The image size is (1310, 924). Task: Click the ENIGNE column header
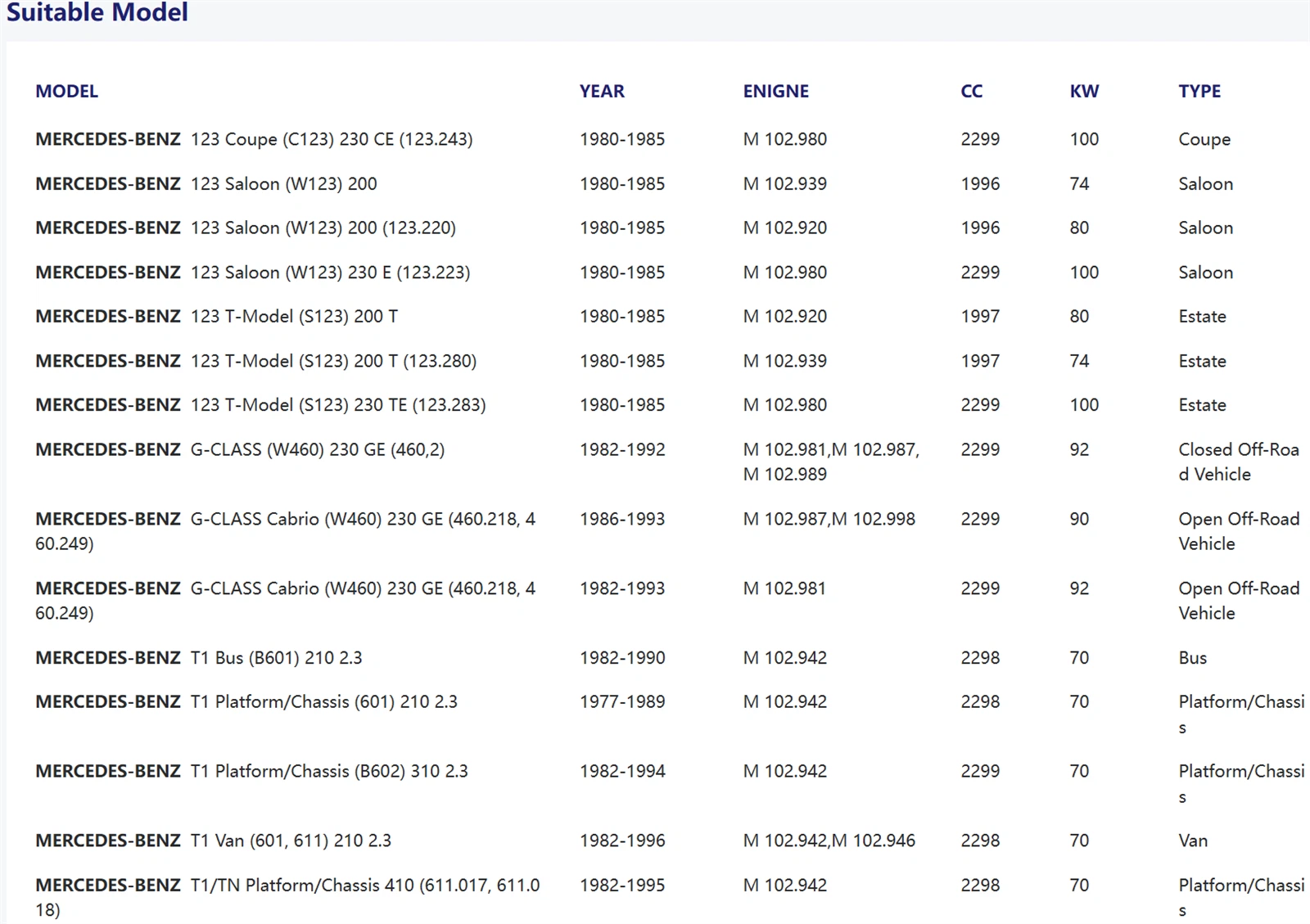pos(775,92)
